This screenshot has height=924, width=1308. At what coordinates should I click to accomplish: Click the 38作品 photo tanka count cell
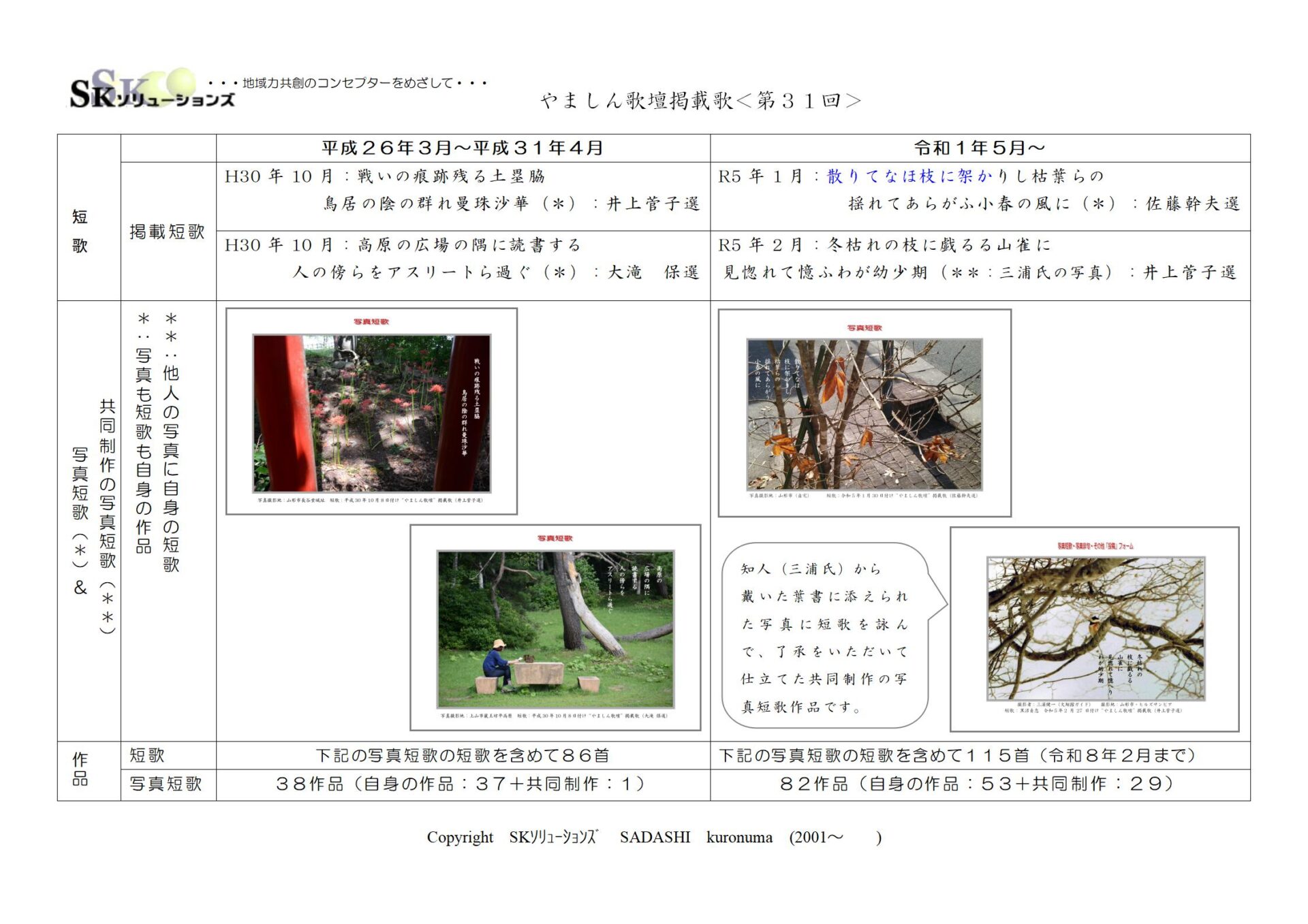click(x=461, y=784)
